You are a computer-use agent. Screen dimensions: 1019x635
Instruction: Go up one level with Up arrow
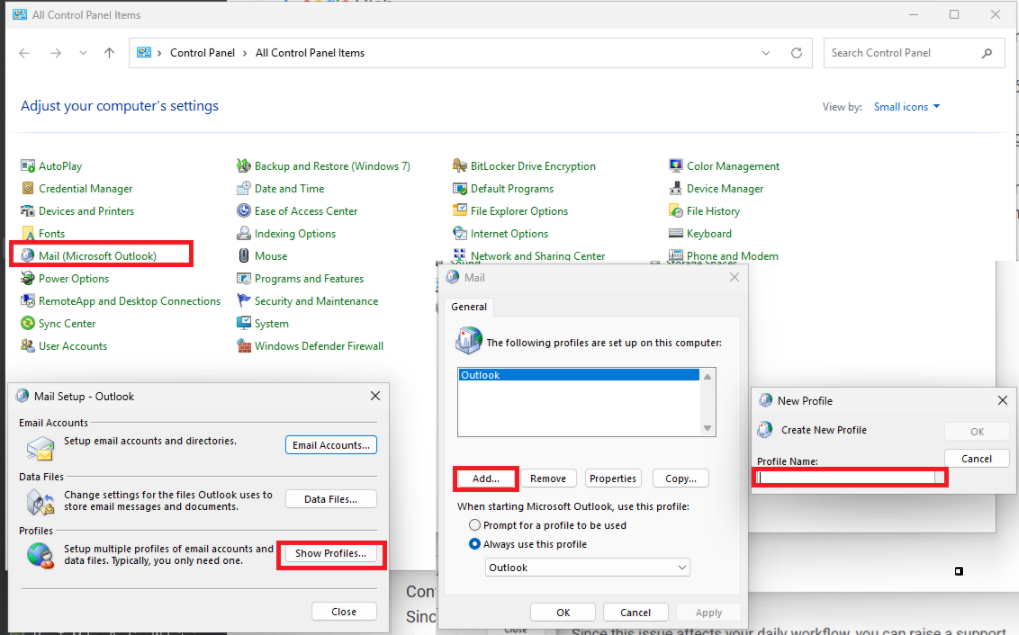tap(109, 53)
